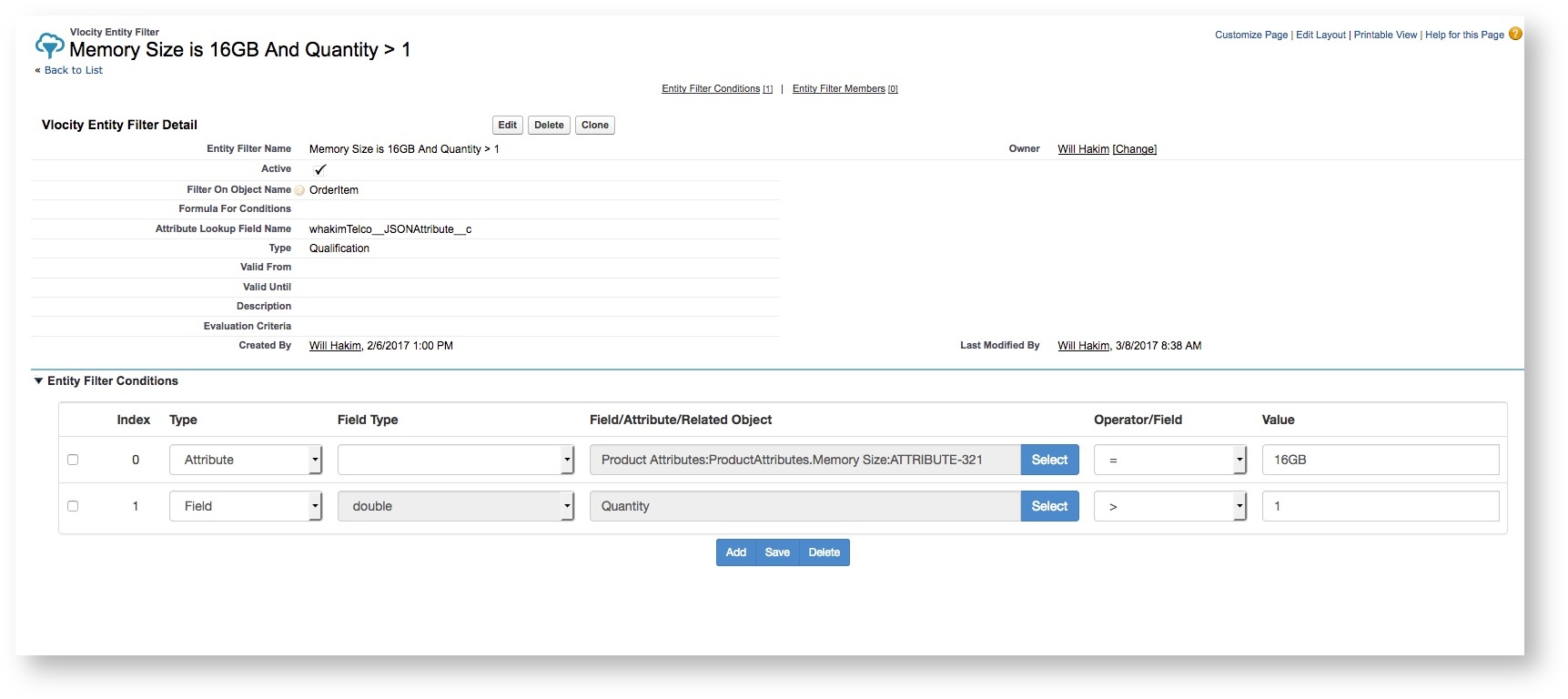The height and width of the screenshot is (699, 1568).
Task: Click the Vlocity cloud logo icon
Action: click(x=49, y=46)
